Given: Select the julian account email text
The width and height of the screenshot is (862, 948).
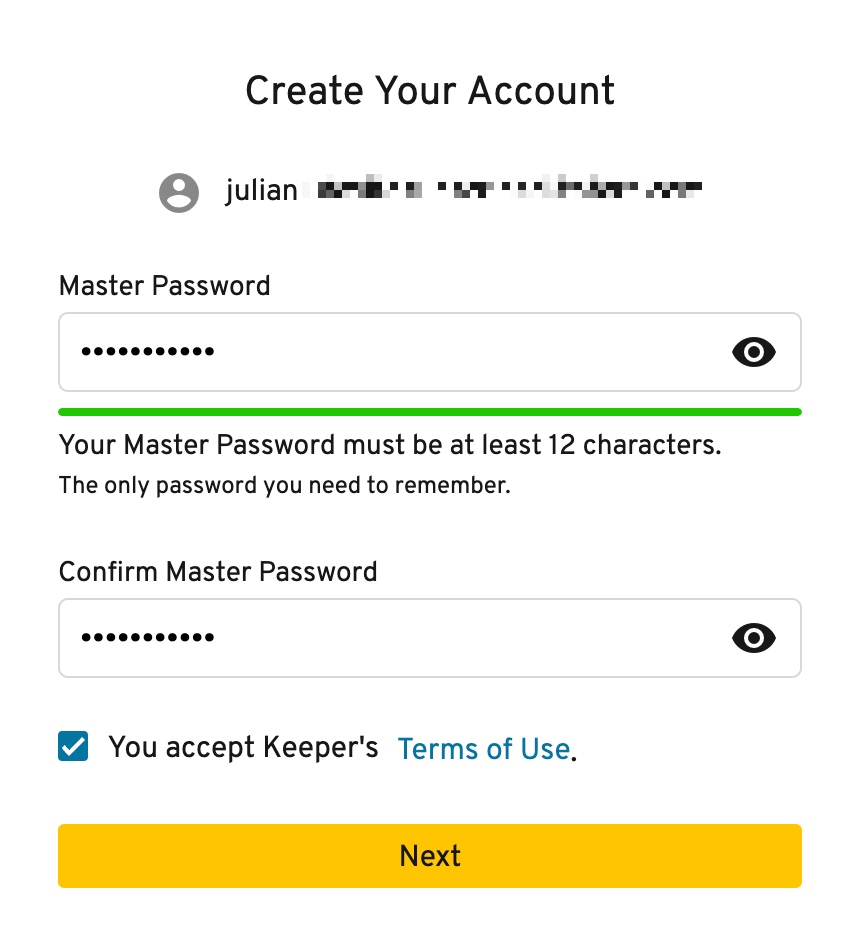Looking at the screenshot, I should (463, 190).
